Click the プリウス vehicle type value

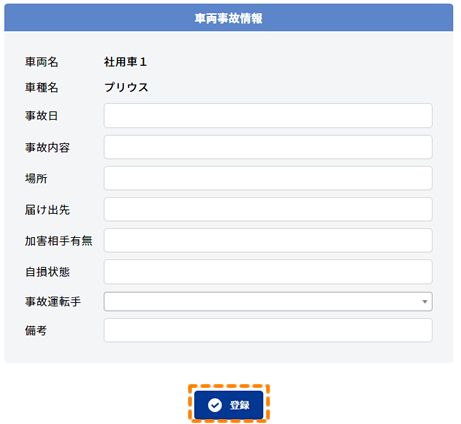[126, 87]
